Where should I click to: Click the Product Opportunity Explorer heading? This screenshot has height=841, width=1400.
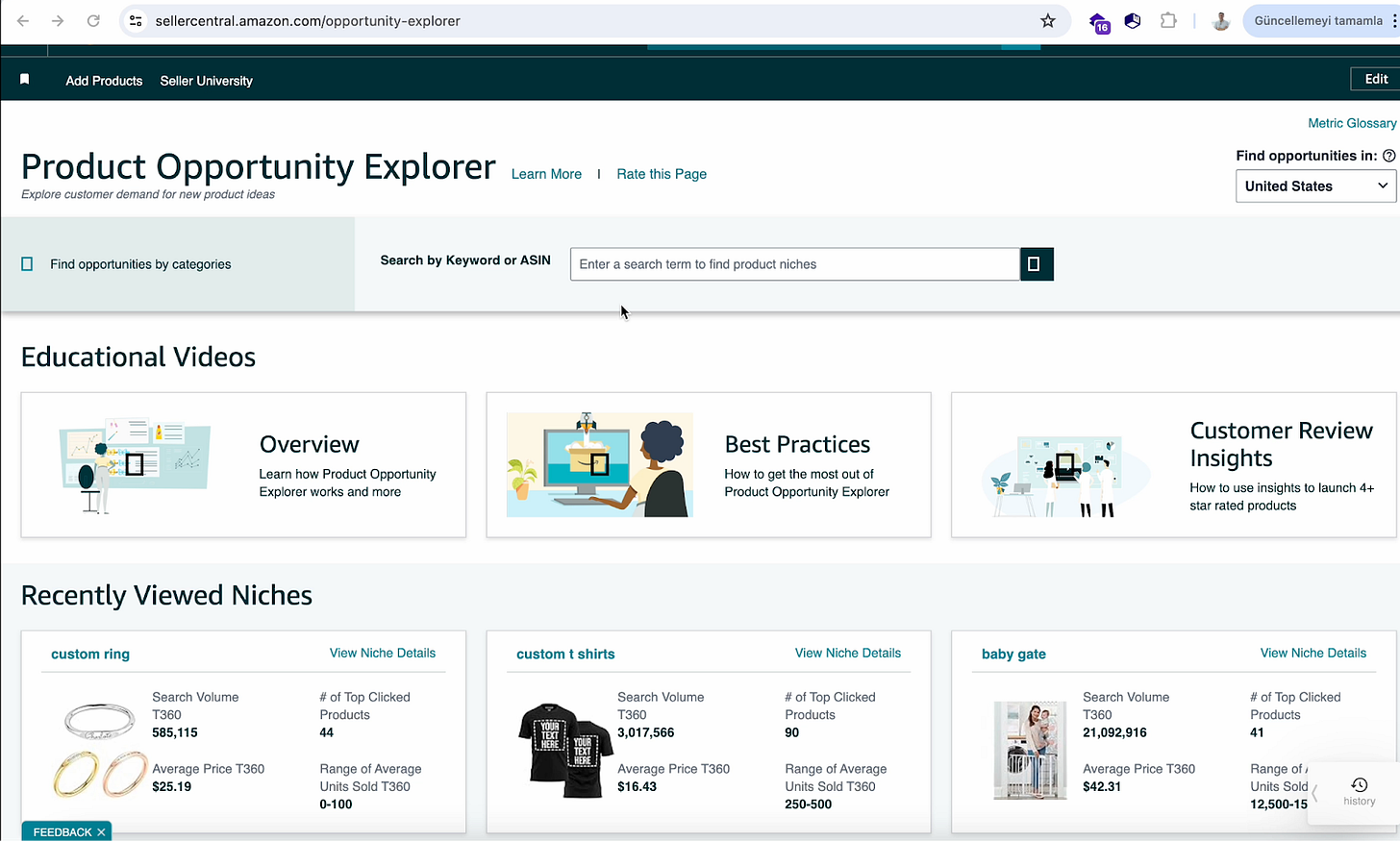click(x=259, y=166)
